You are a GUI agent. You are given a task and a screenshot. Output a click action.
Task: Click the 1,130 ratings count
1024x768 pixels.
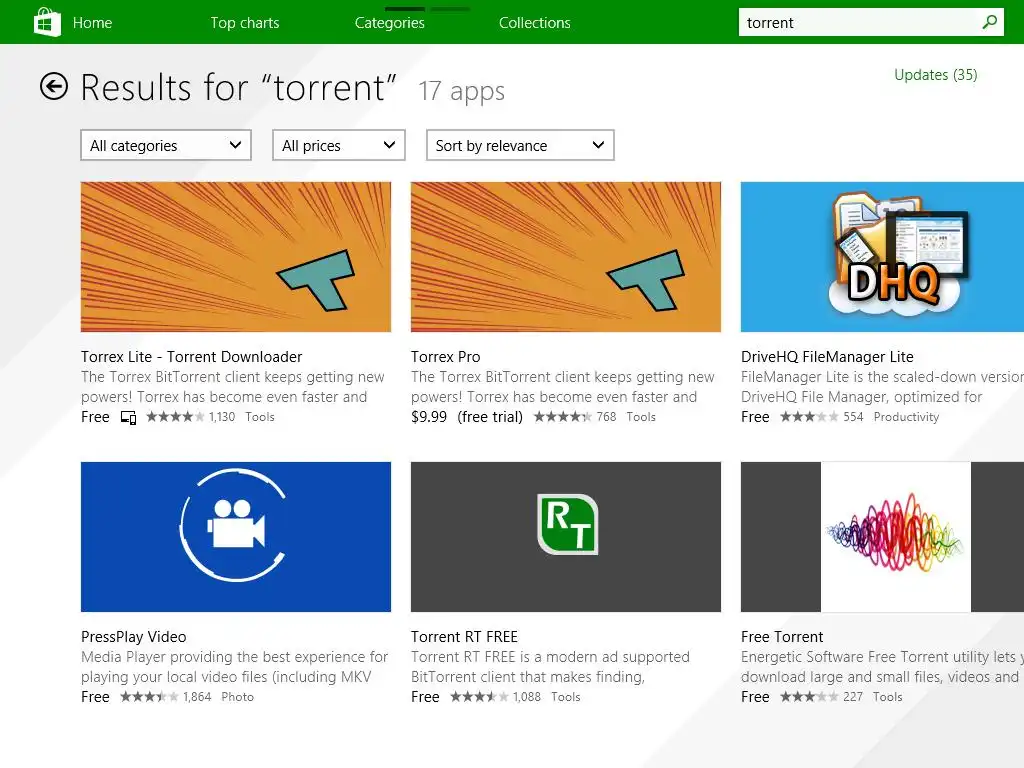[x=222, y=417]
